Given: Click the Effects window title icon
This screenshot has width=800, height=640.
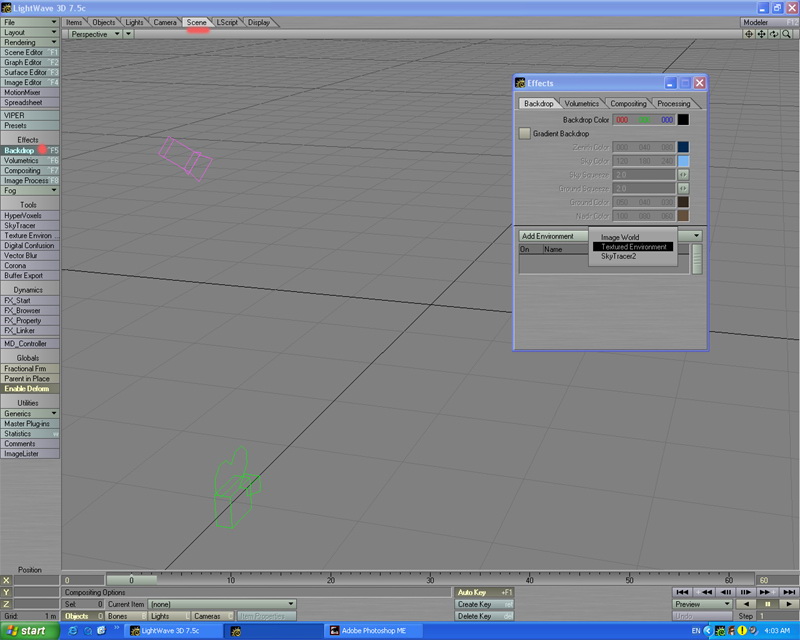Looking at the screenshot, I should [x=520, y=83].
